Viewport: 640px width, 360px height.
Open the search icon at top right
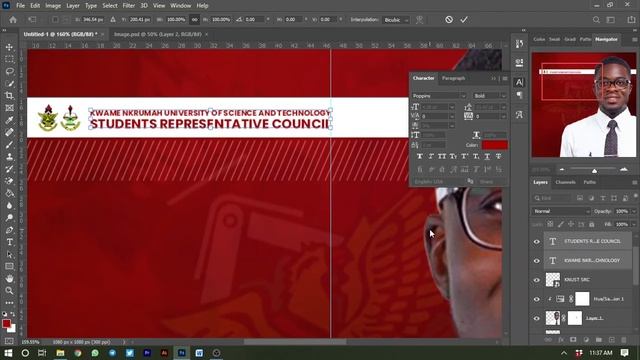pos(596,20)
